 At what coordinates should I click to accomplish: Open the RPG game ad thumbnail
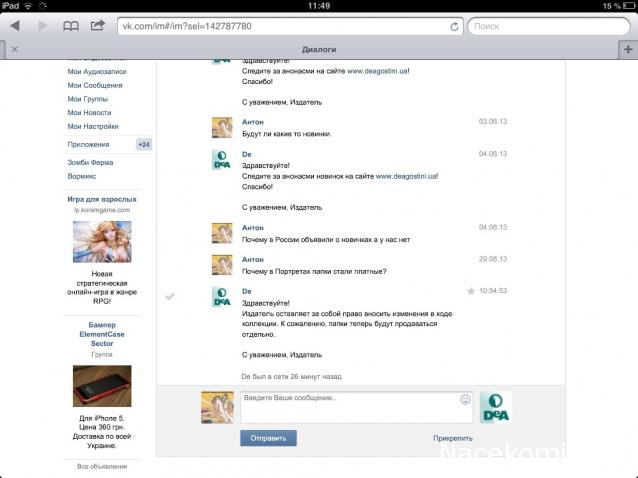click(102, 241)
